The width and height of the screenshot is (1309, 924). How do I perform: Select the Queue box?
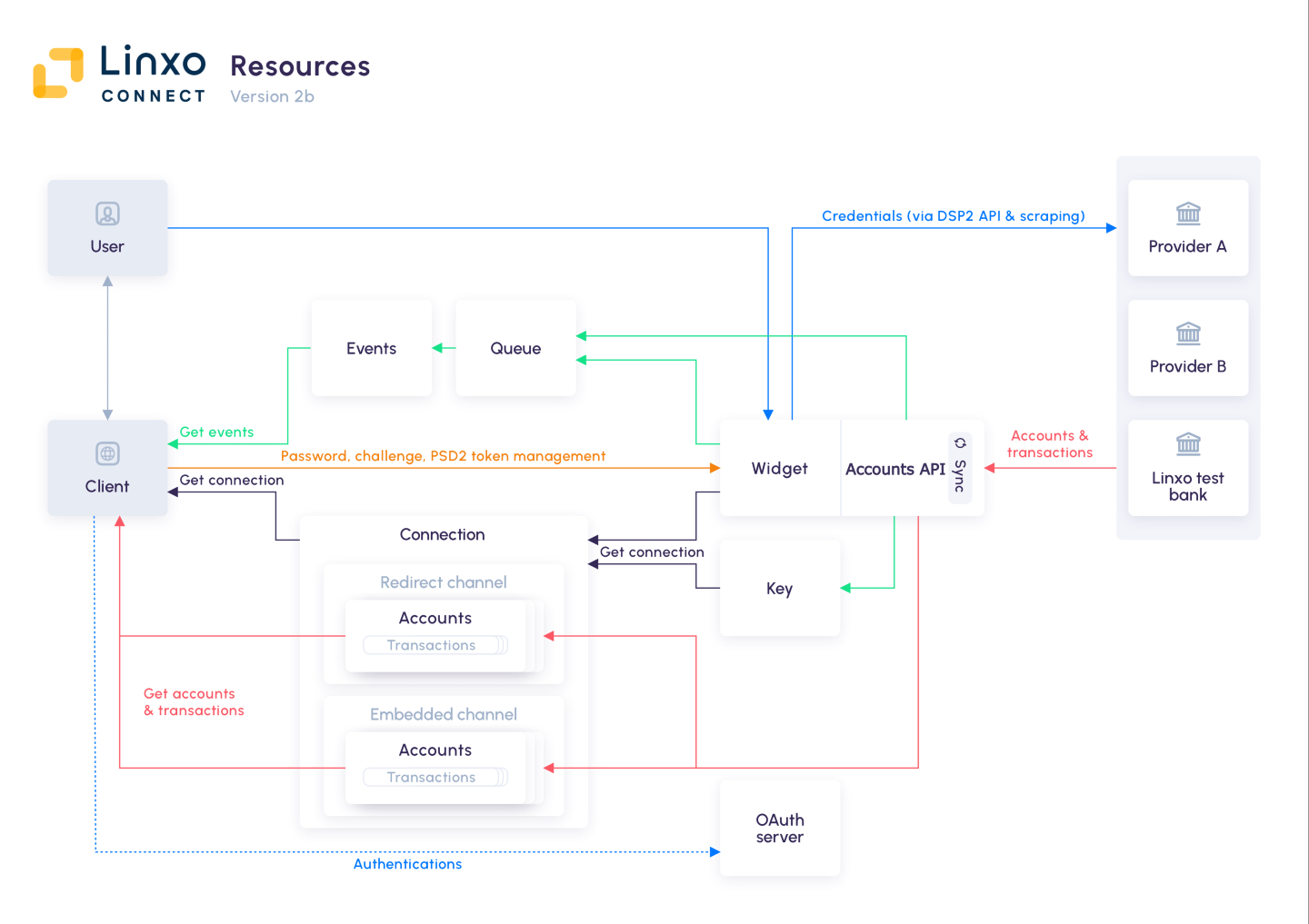click(x=515, y=348)
